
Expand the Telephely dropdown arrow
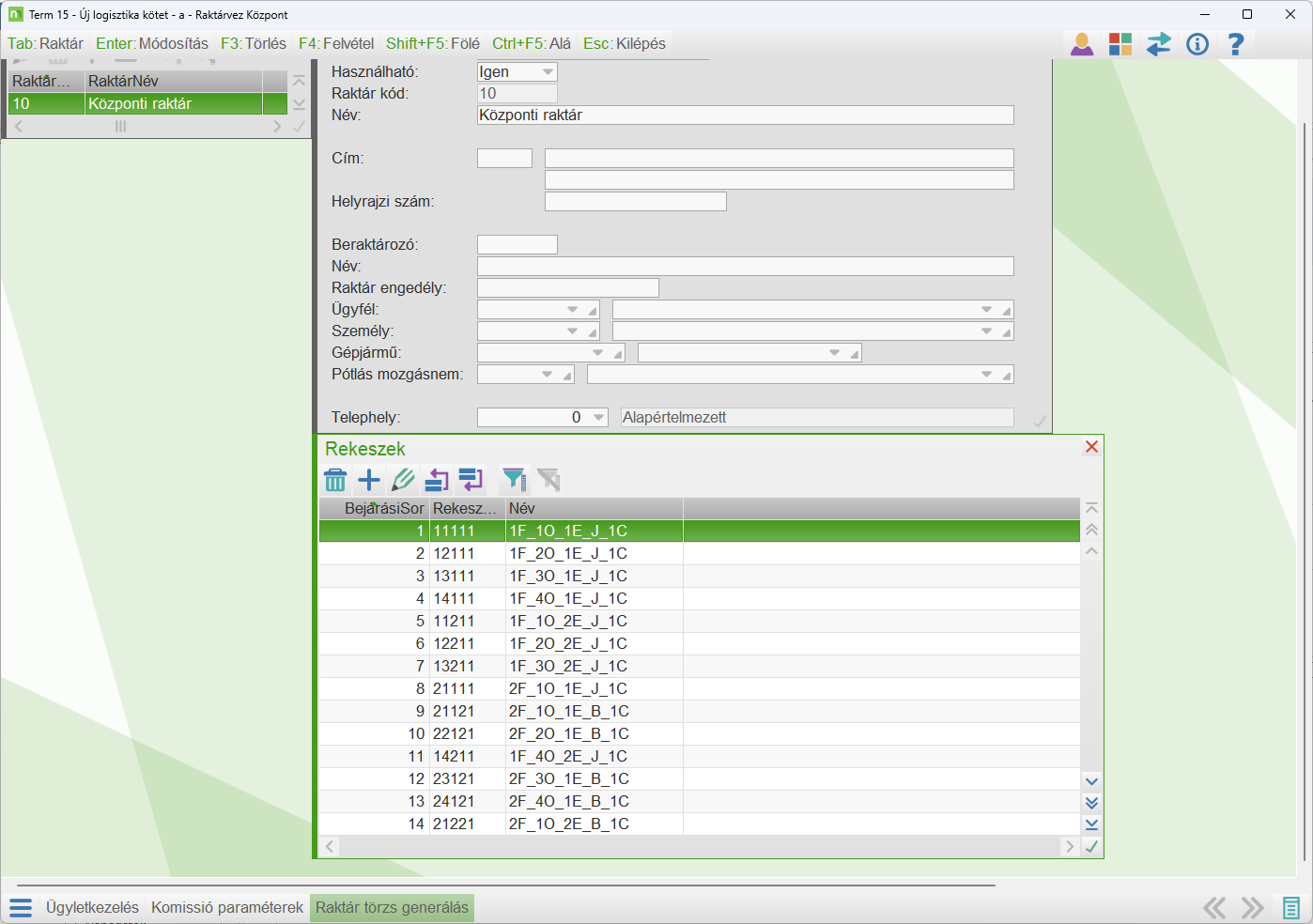[598, 418]
